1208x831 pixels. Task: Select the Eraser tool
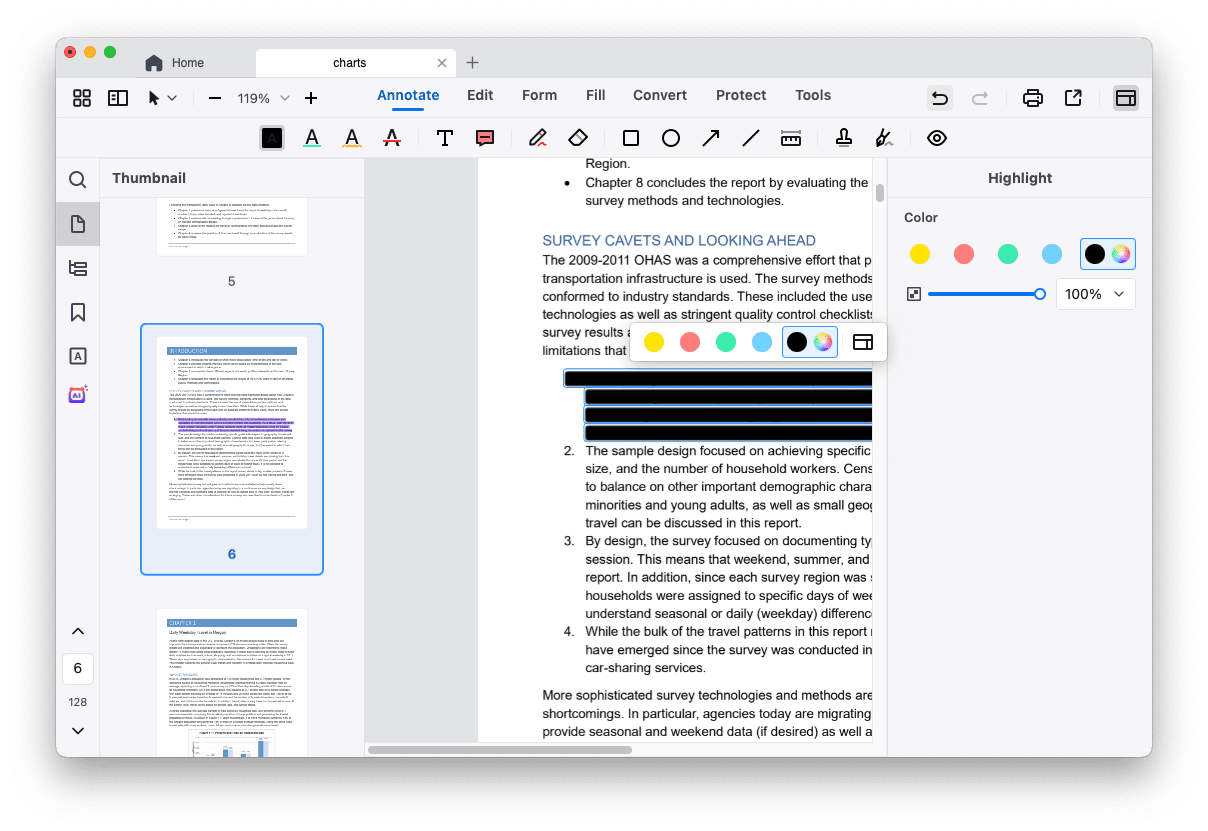[577, 138]
